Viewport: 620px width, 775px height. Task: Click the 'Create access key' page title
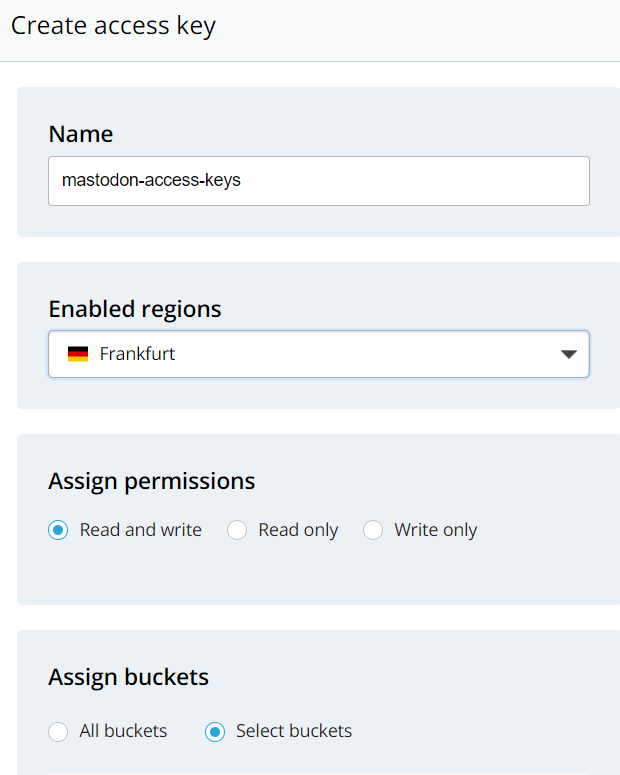pyautogui.click(x=113, y=26)
